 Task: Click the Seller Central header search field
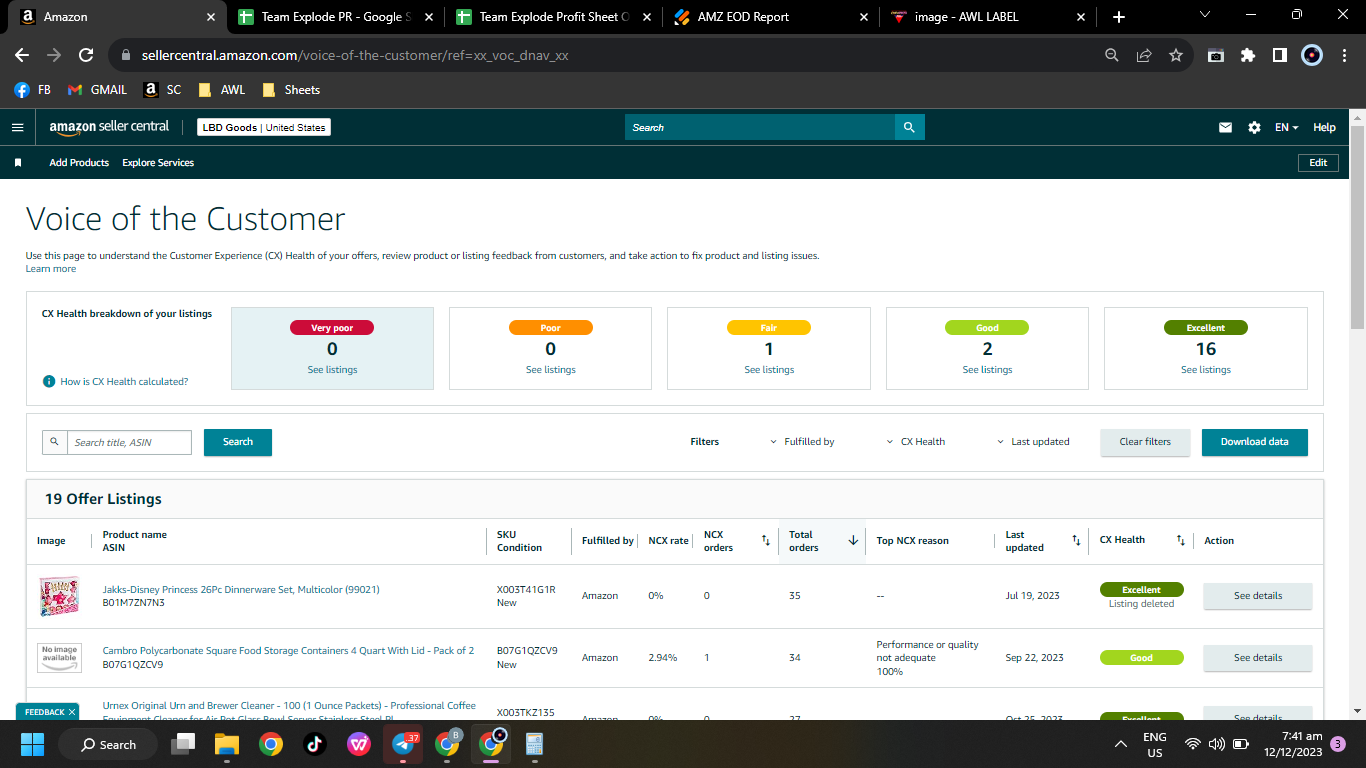pos(760,127)
